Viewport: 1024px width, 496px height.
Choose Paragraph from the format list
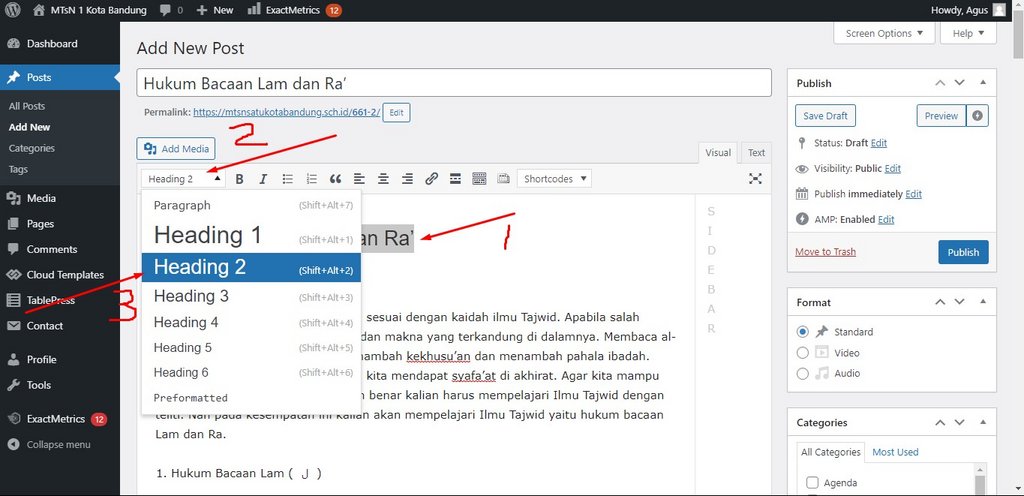click(251, 205)
